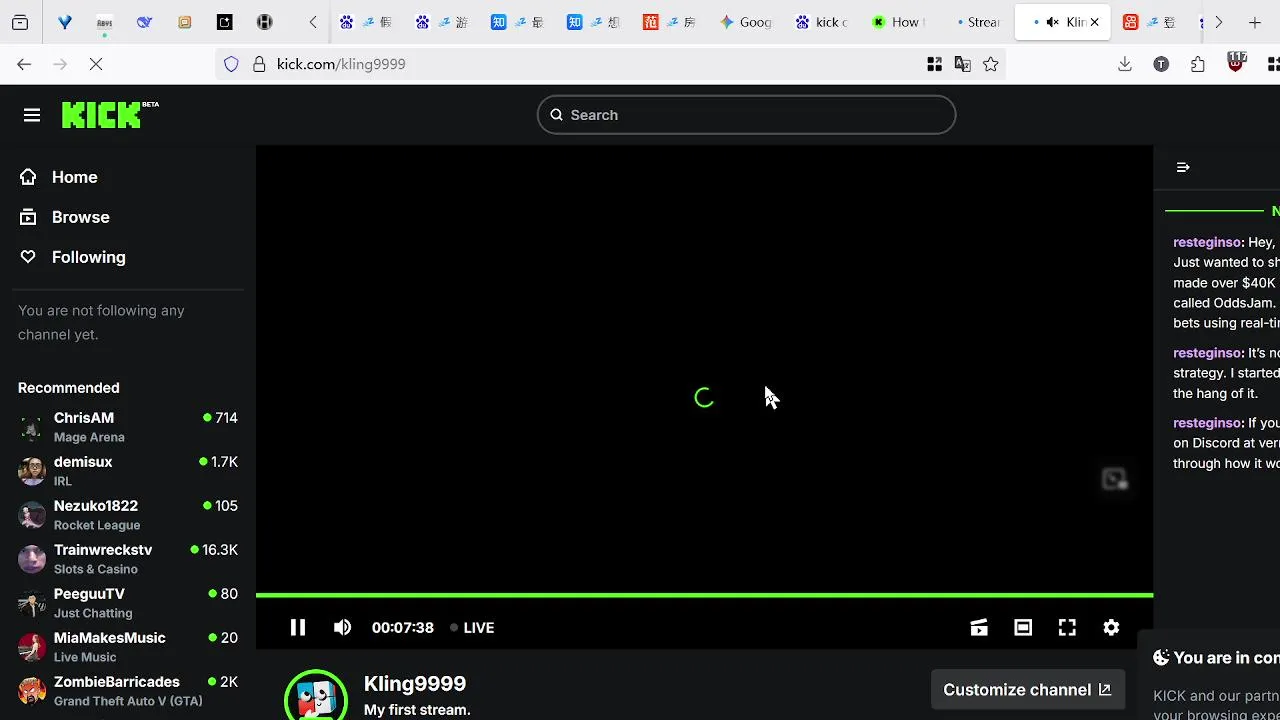Click browser back arrow
This screenshot has width=1280, height=720.
coord(24,64)
